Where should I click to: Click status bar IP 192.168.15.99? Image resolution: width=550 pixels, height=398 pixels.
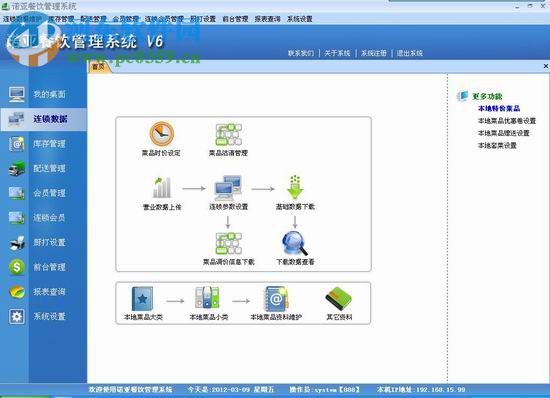421,390
